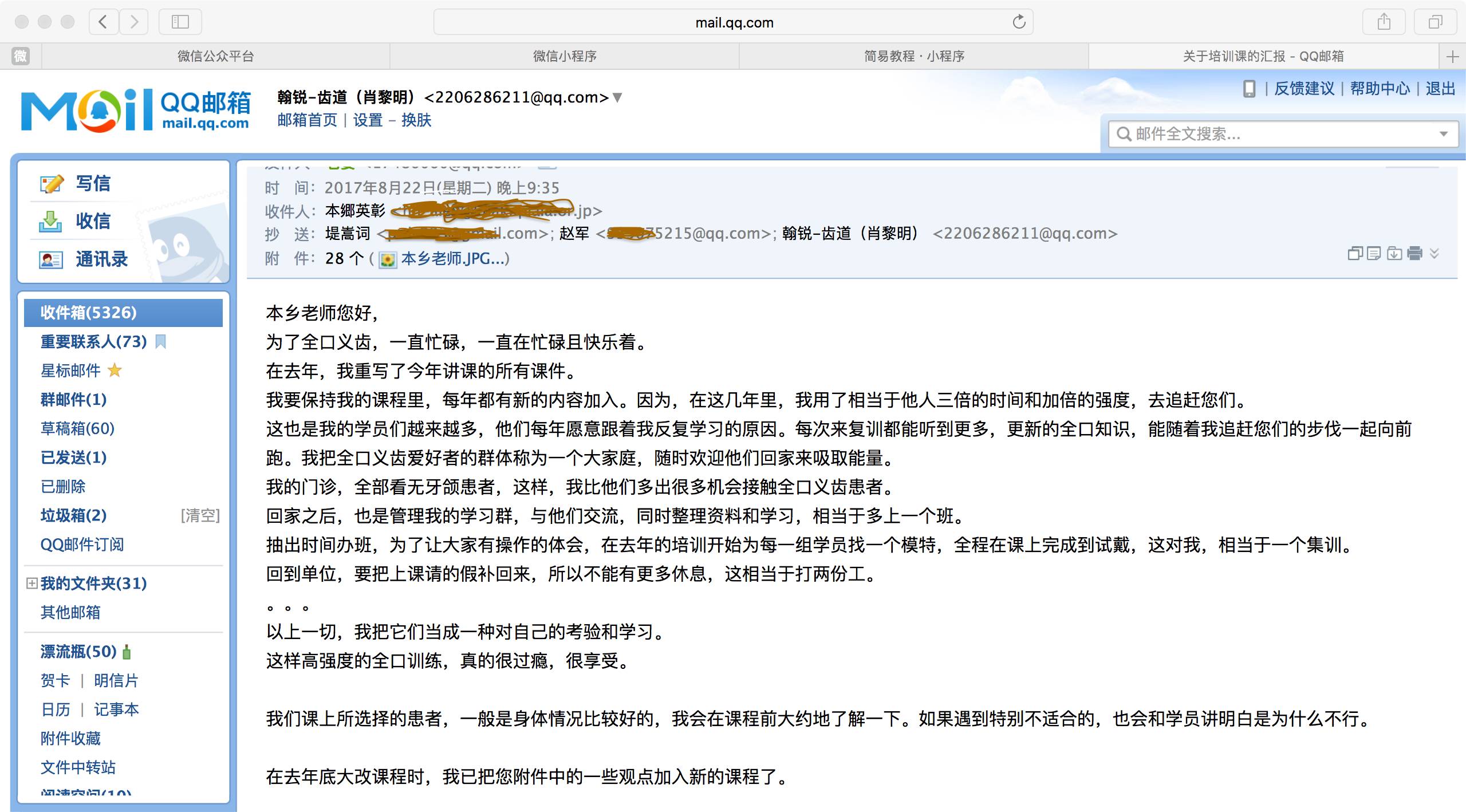This screenshot has width=1466, height=812.
Task: Click 换肤 skin change link
Action: (x=416, y=120)
